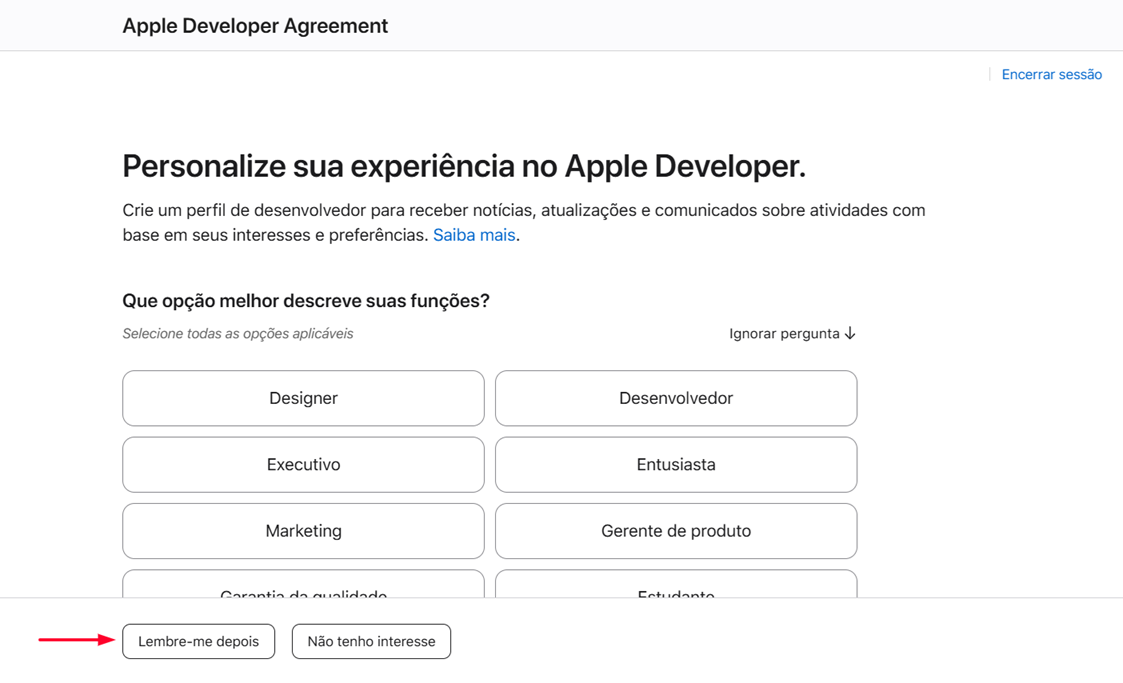This screenshot has height=683, width=1123.
Task: Click the question heading about suas funções
Action: coord(306,301)
